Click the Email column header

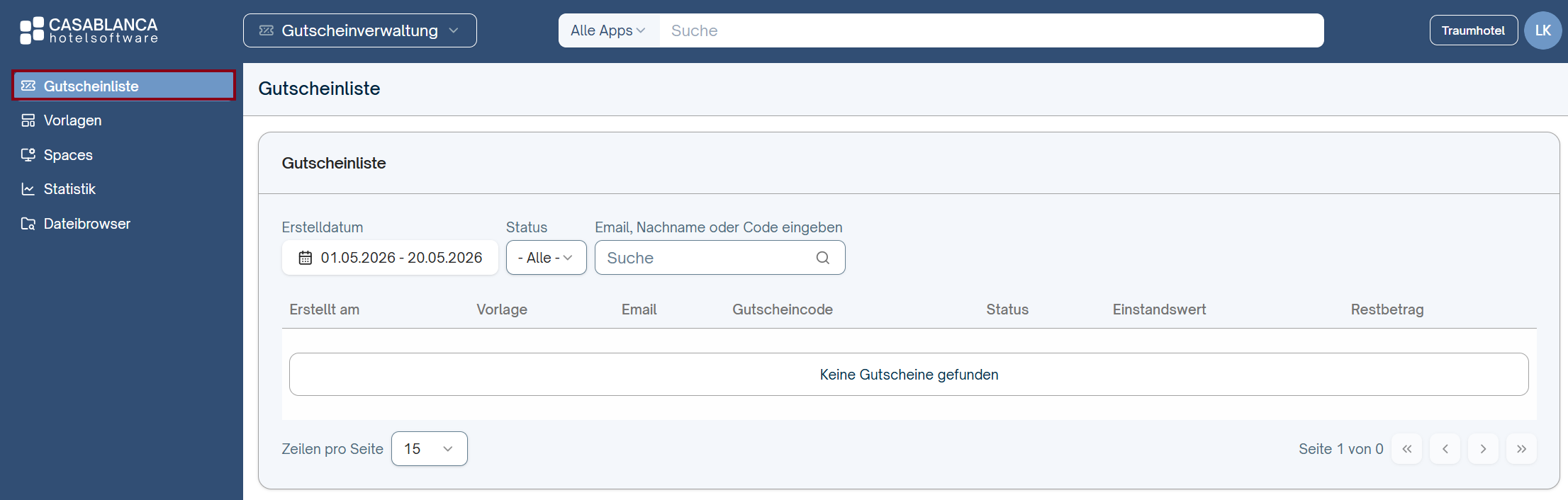coord(639,309)
